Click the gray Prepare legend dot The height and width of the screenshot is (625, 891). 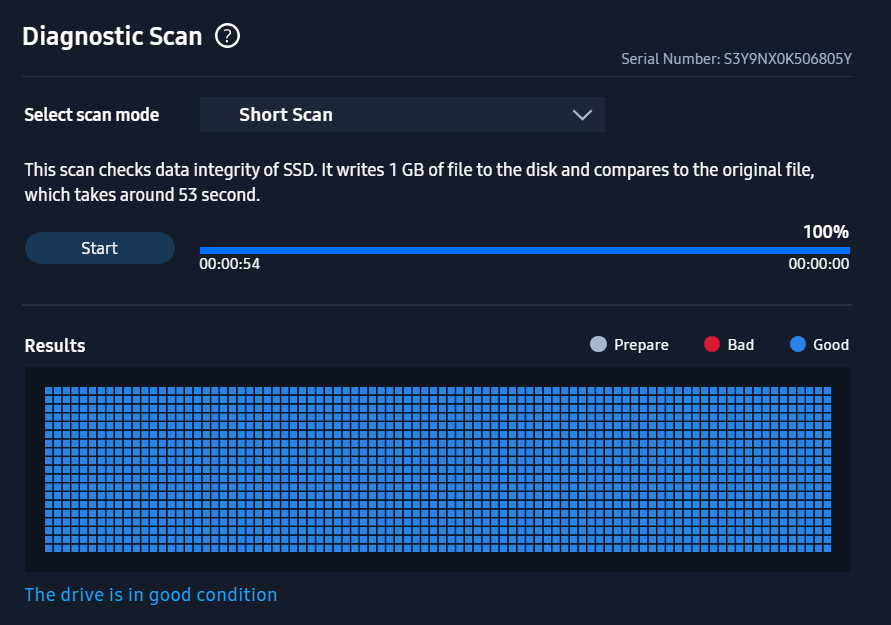[598, 344]
